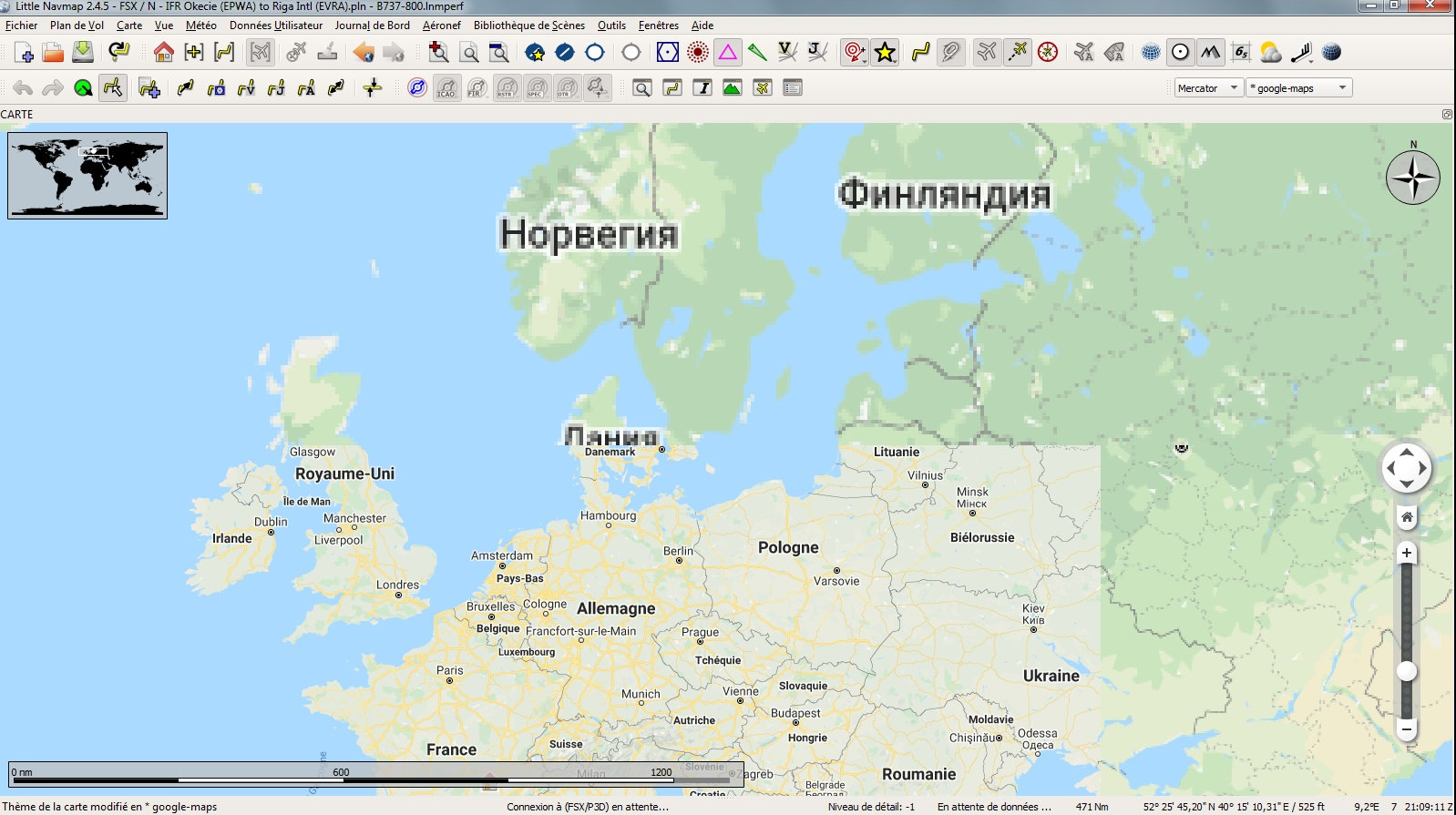Click the world overview minimap thumbnail
Viewport: 1456px width, 815px height.
coord(87,176)
